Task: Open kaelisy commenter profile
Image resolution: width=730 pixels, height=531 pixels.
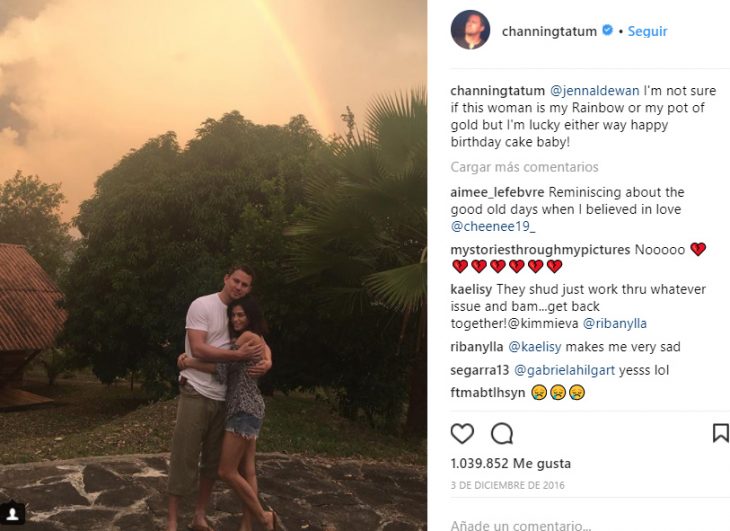Action: tap(471, 289)
